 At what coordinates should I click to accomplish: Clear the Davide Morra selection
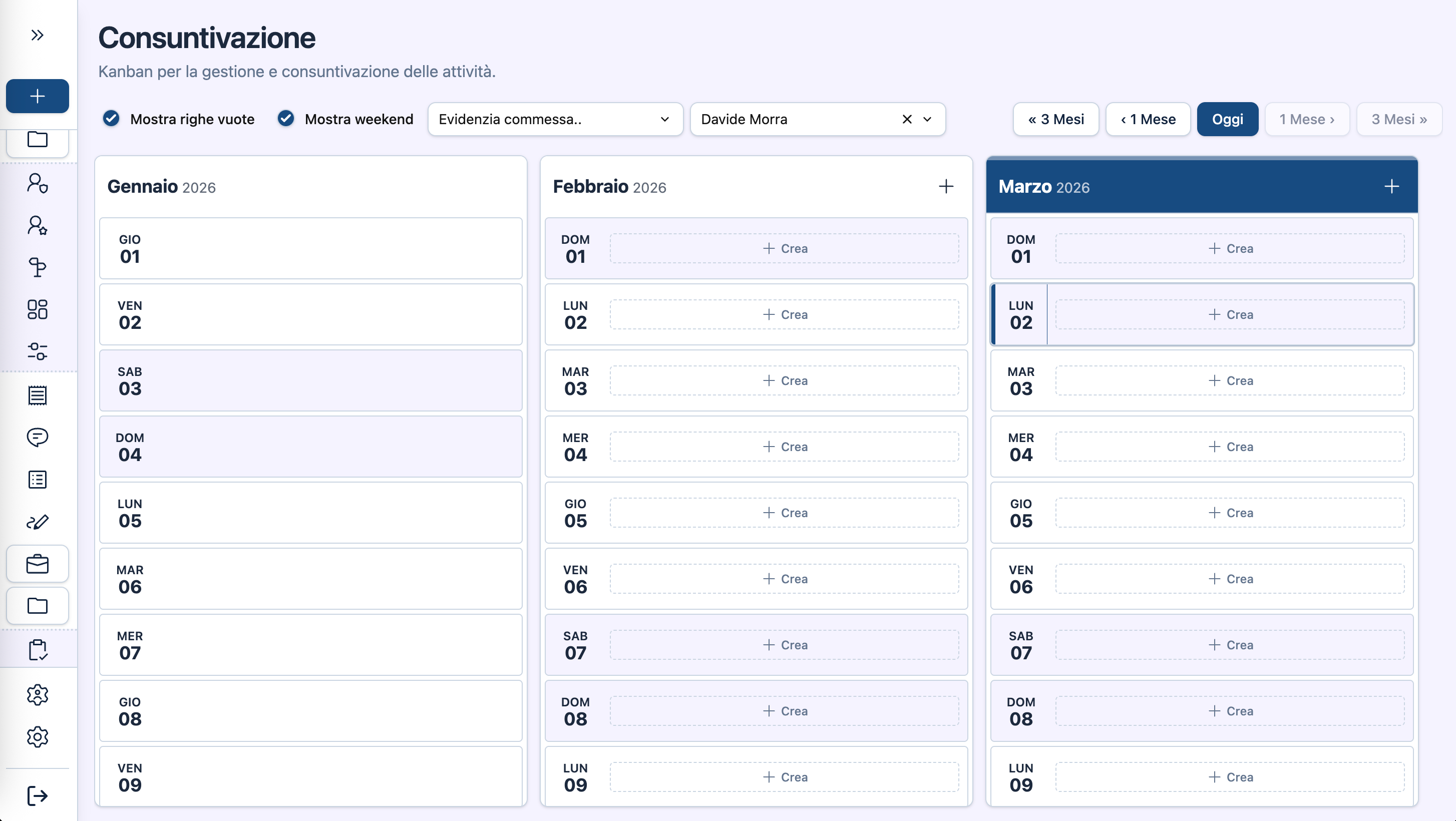907,119
